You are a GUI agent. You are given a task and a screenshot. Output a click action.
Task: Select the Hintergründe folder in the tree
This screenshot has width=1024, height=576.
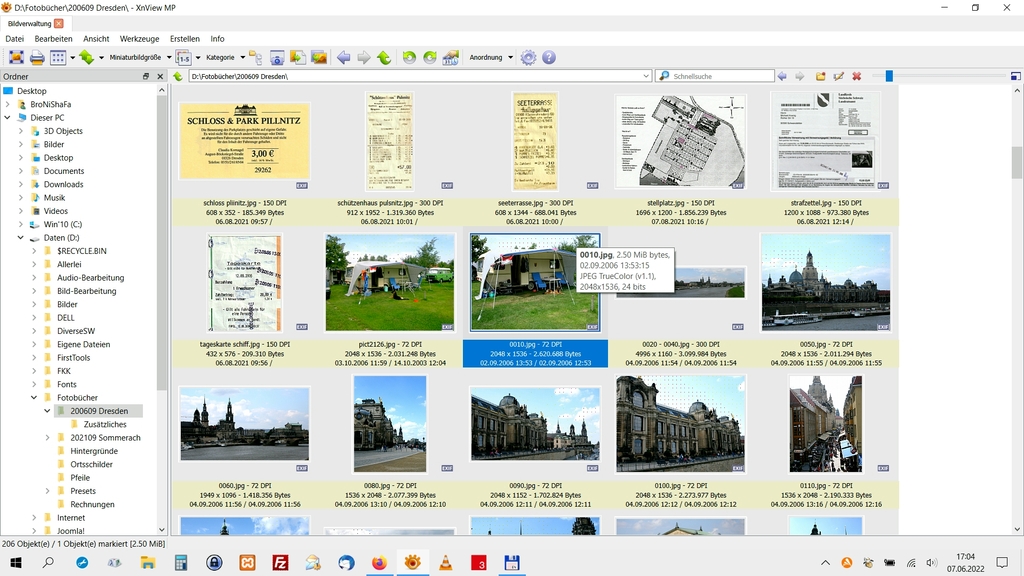[94, 451]
